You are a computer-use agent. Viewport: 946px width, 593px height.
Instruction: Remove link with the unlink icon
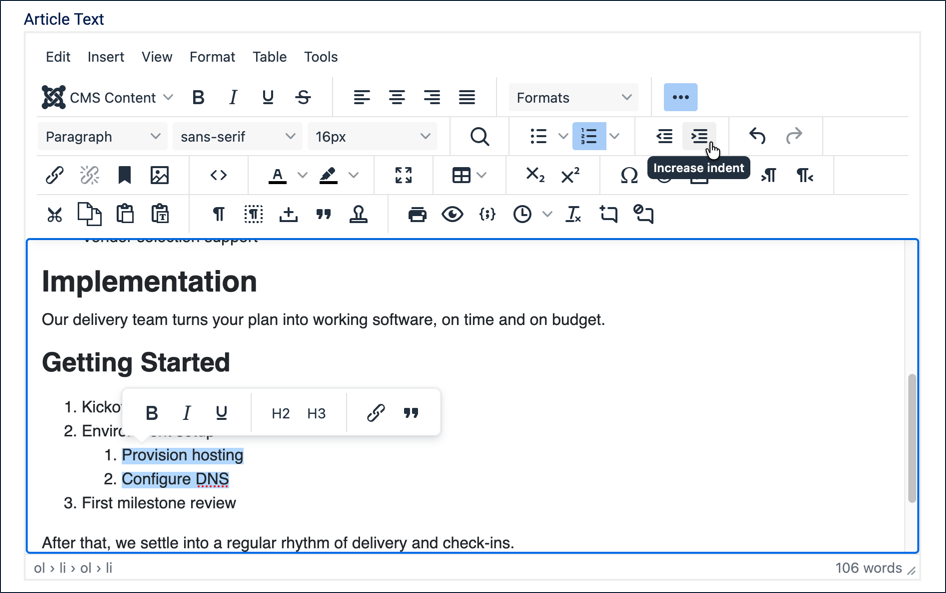[89, 175]
